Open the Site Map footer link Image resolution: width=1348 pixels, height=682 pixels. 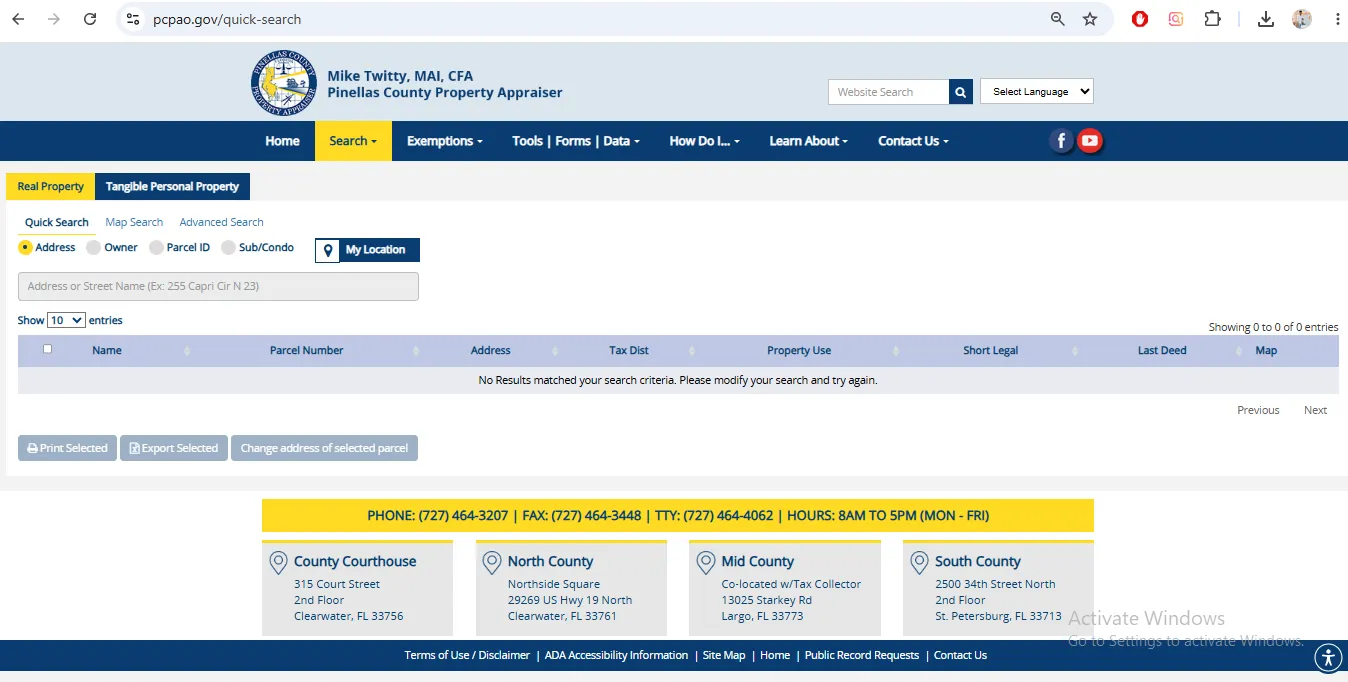click(x=724, y=655)
